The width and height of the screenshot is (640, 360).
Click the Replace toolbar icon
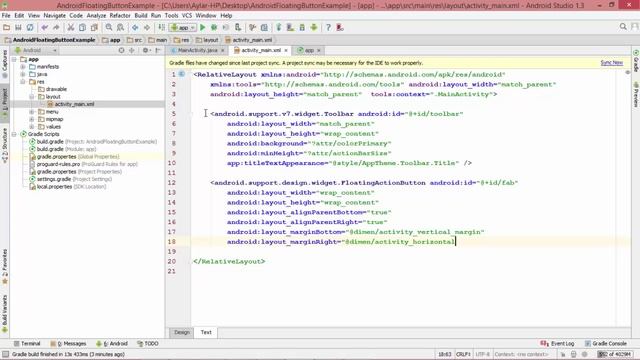tap(120, 27)
